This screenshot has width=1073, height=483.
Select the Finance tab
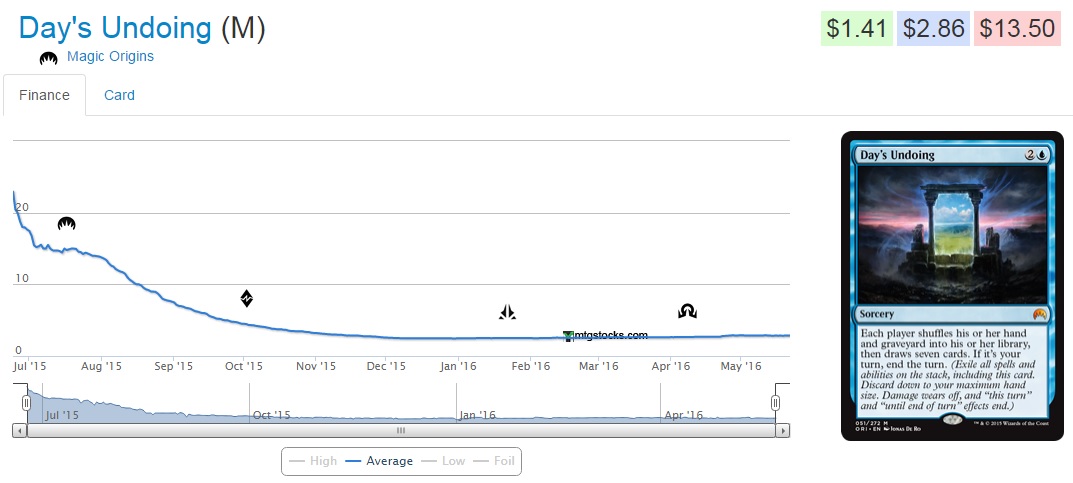pyautogui.click(x=44, y=95)
